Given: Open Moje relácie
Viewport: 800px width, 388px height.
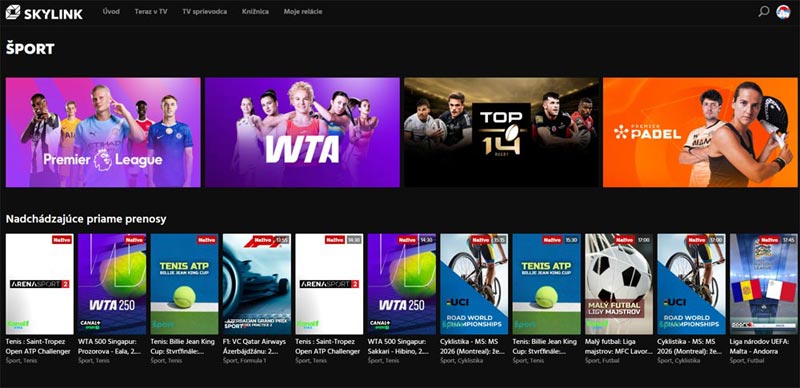Looking at the screenshot, I should (x=303, y=11).
